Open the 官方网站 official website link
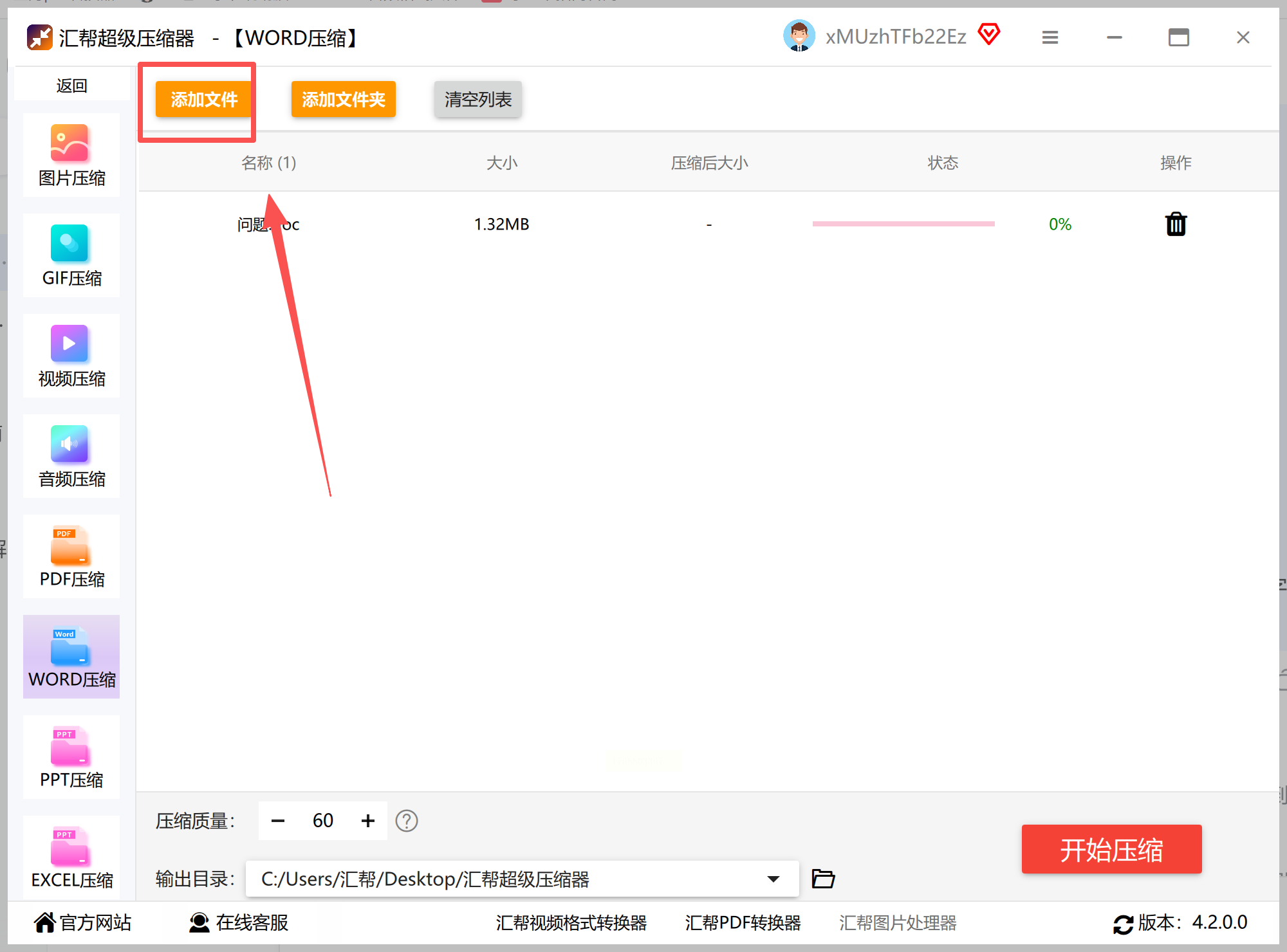 [x=82, y=922]
